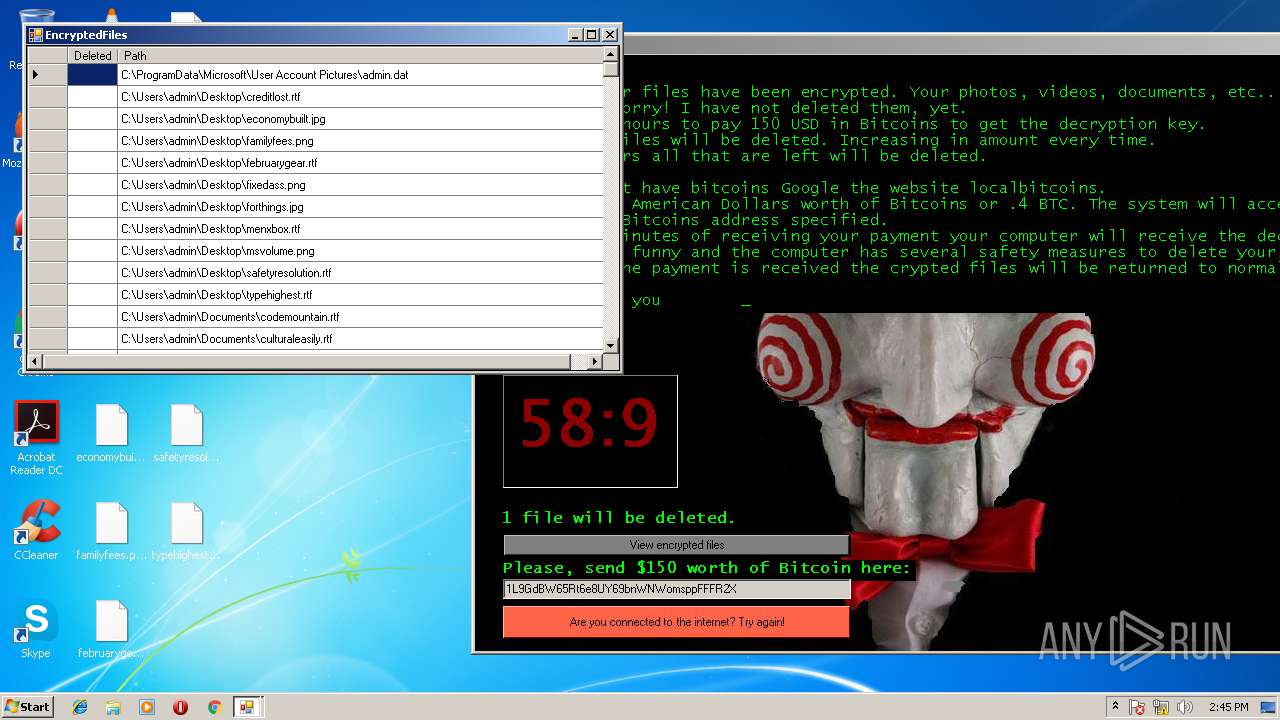This screenshot has width=1280, height=720.
Task: Maximize the EncryptedFiles window
Action: 592,35
